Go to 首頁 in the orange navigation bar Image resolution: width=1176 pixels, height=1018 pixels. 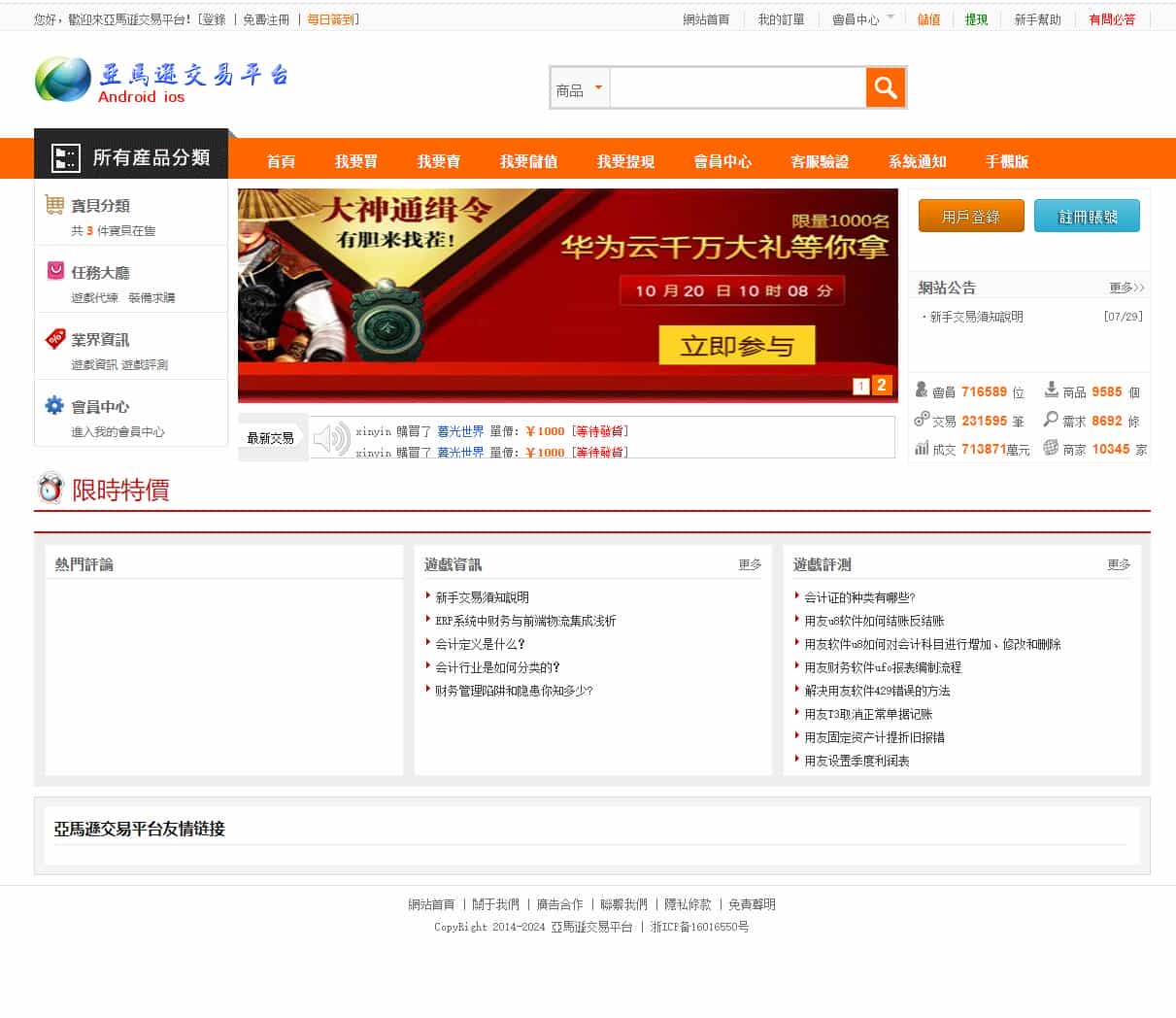coord(281,161)
